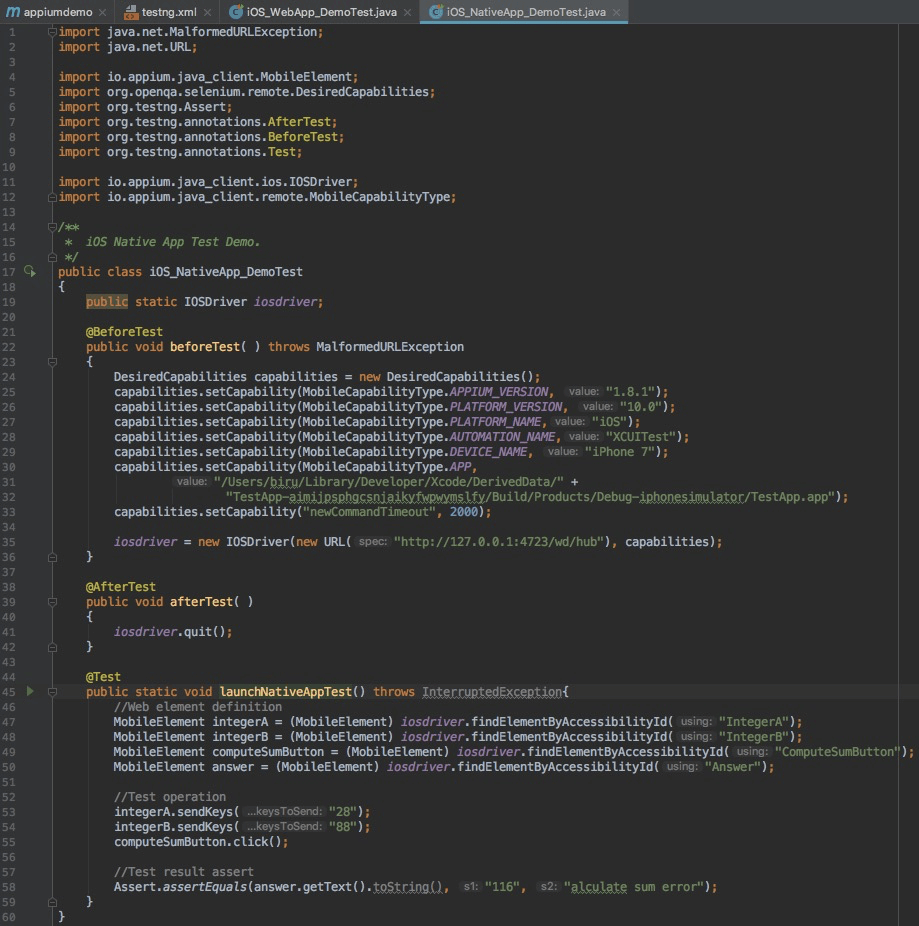Viewport: 919px width, 926px height.
Task: Click iOS_WebApp_DemoTest.java class icon in tab
Action: pos(235,12)
